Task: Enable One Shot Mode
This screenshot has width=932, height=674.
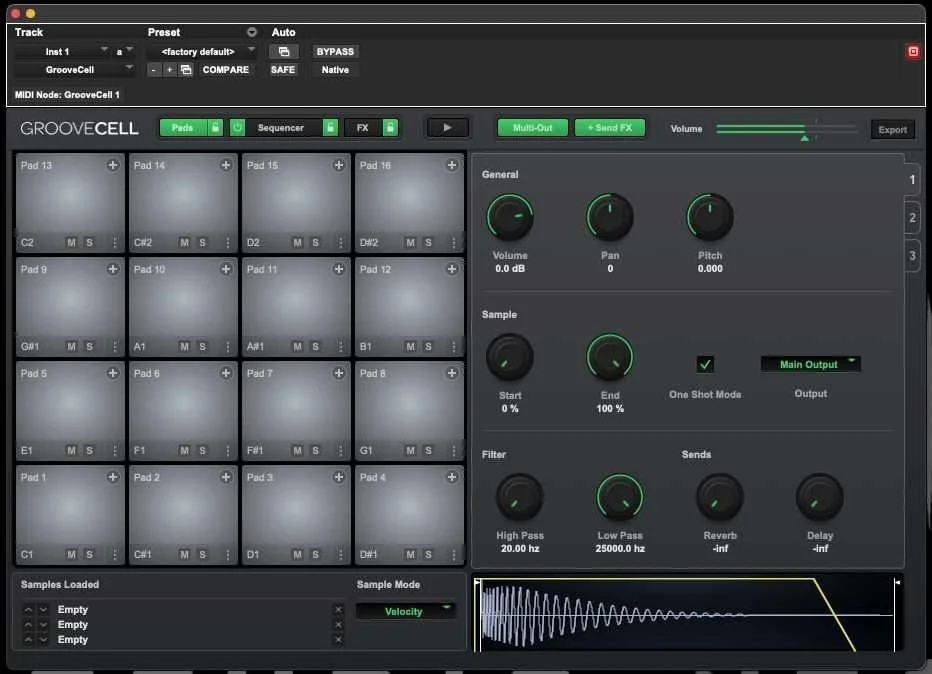Action: click(706, 364)
